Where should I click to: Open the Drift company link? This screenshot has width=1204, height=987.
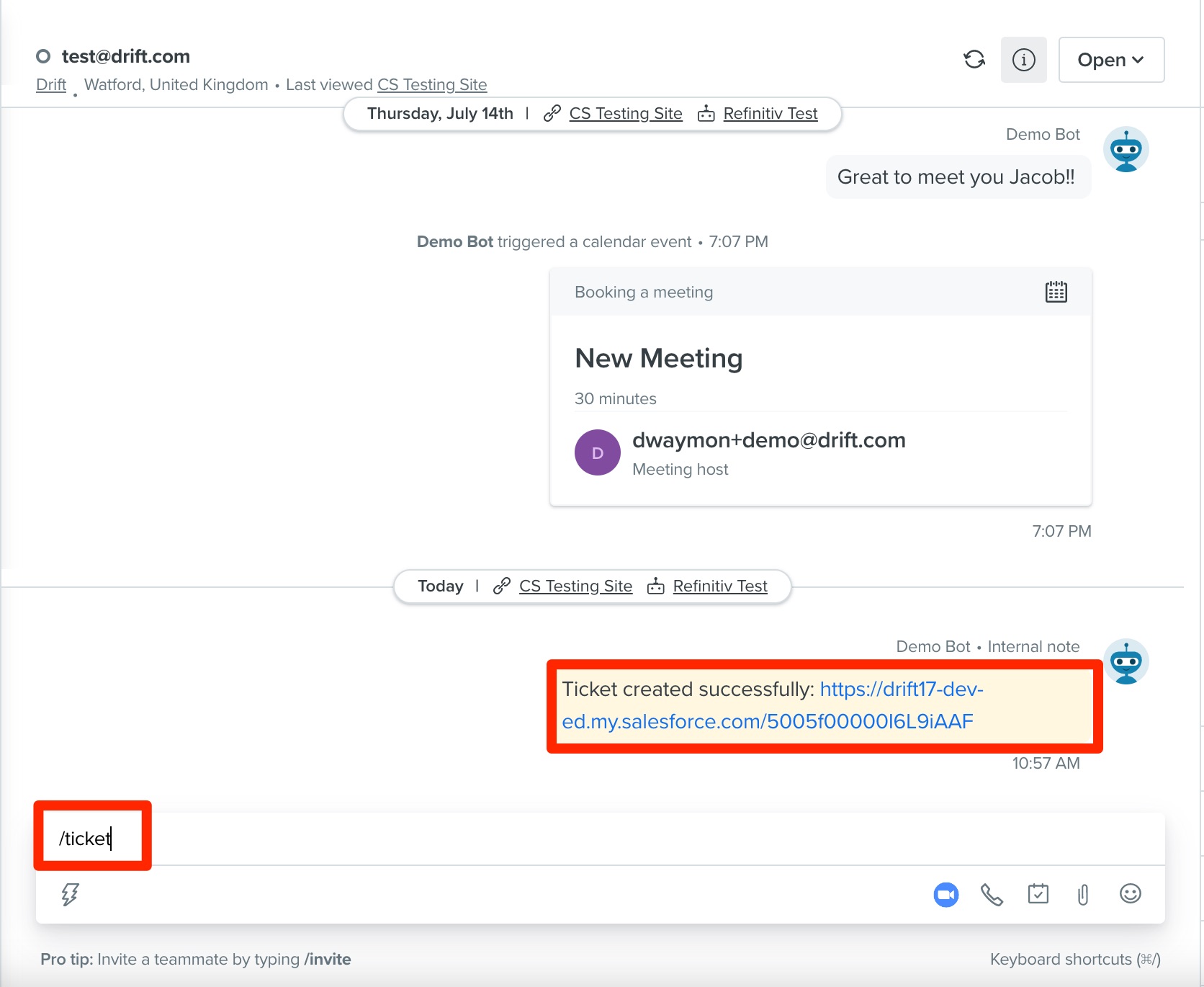(x=51, y=84)
